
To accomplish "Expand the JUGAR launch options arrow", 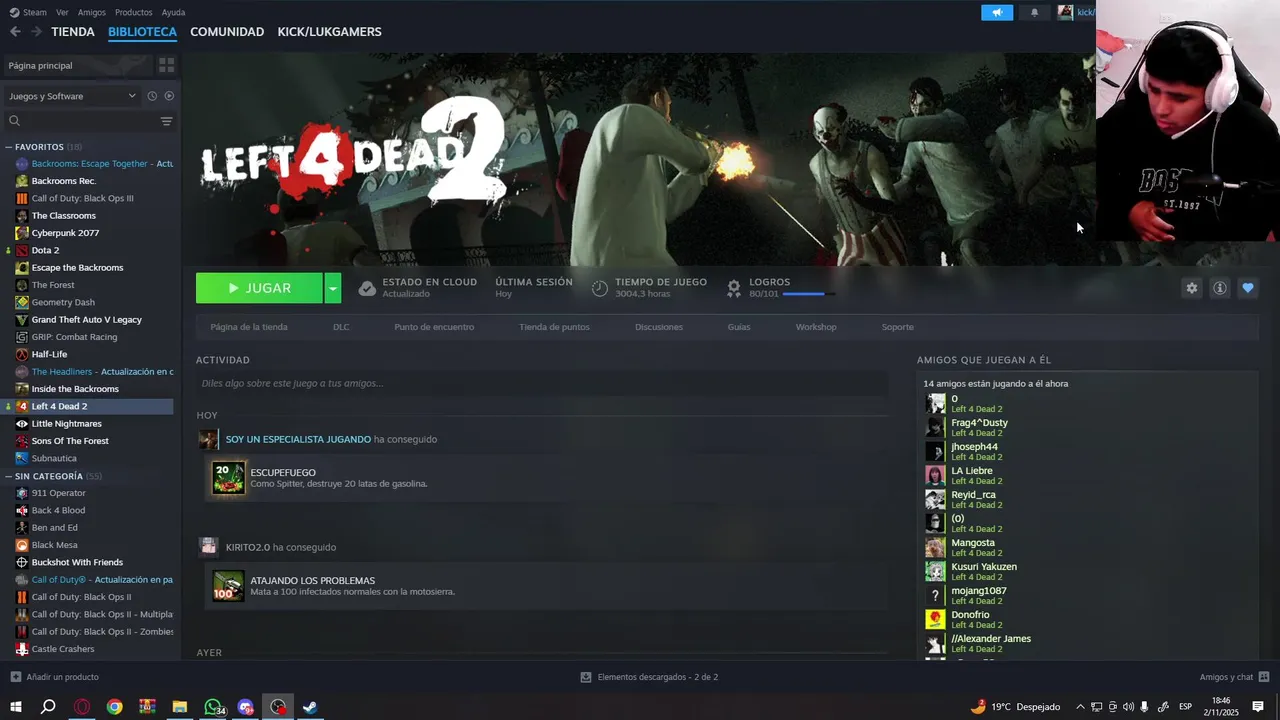I will click(x=333, y=288).
